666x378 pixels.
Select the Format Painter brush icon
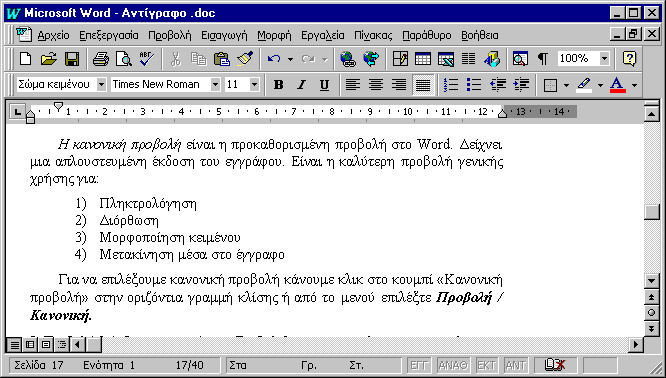(245, 59)
